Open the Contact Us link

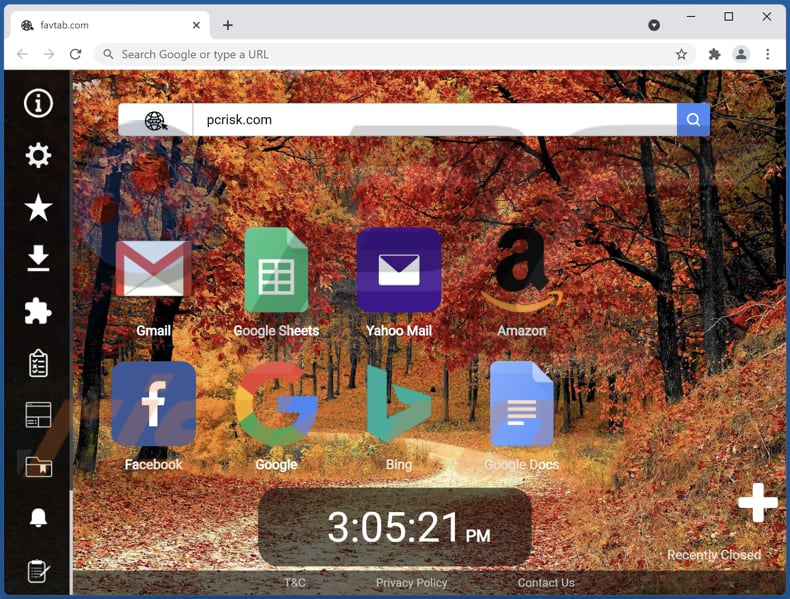click(546, 583)
